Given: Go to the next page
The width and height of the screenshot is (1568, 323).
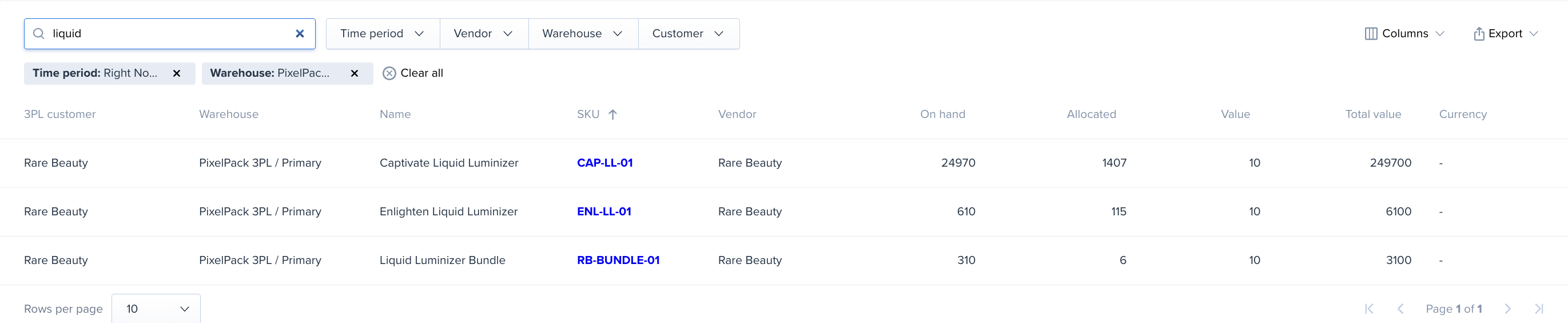Looking at the screenshot, I should (x=1507, y=308).
